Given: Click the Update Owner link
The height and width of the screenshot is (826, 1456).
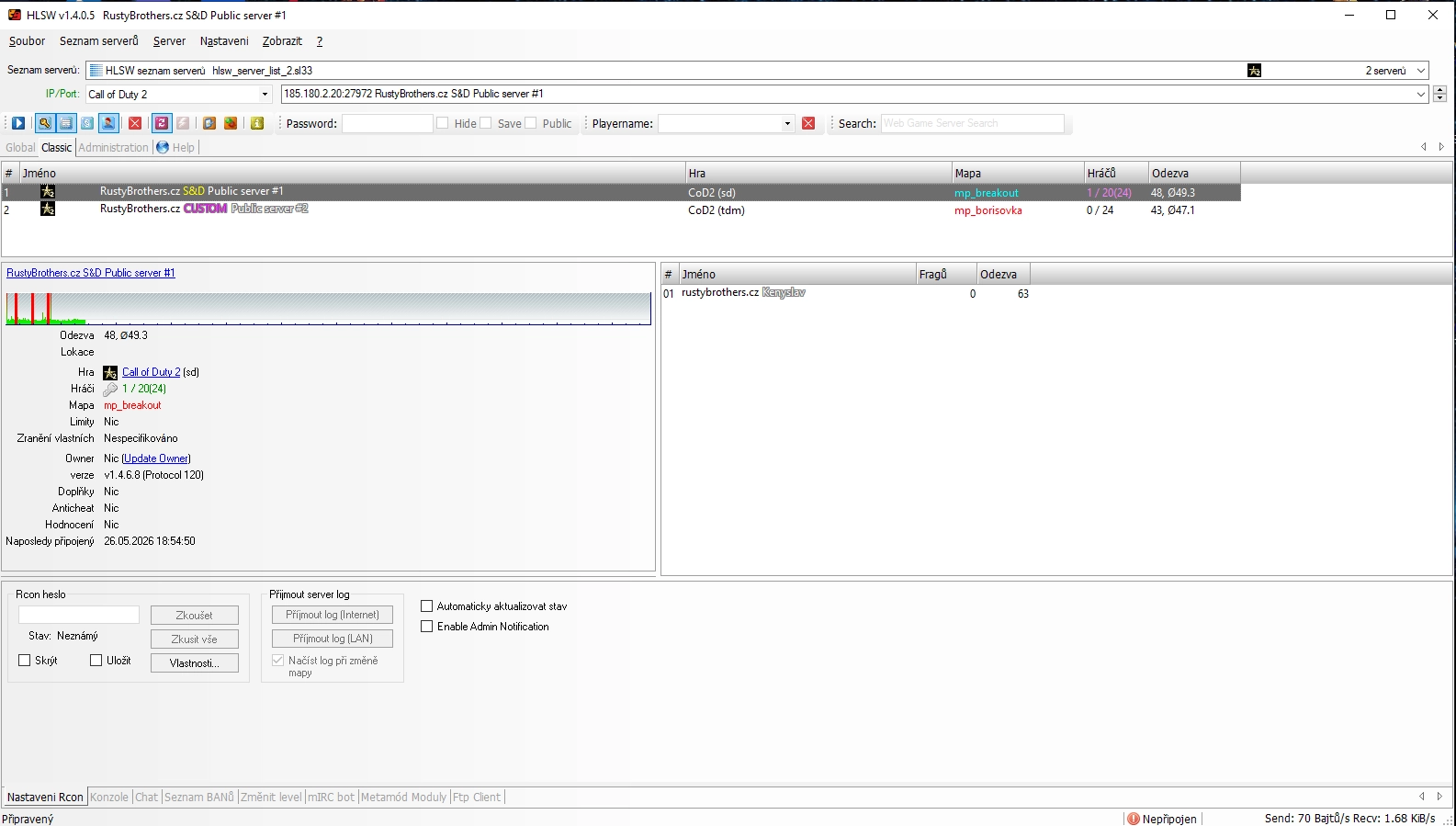Looking at the screenshot, I should (156, 458).
